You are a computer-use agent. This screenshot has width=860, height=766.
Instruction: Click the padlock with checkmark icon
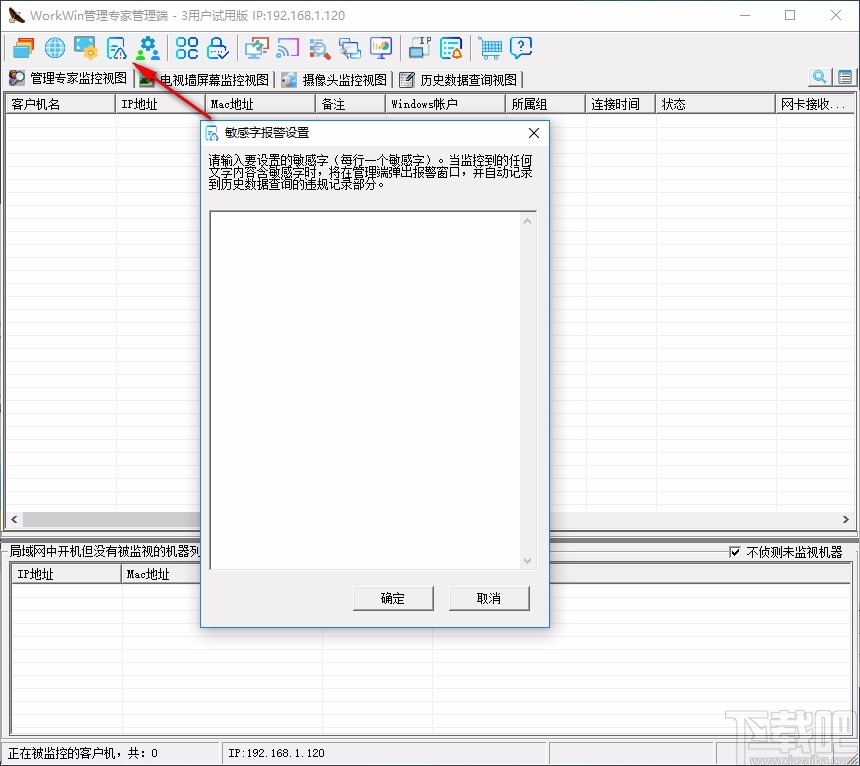[x=218, y=48]
